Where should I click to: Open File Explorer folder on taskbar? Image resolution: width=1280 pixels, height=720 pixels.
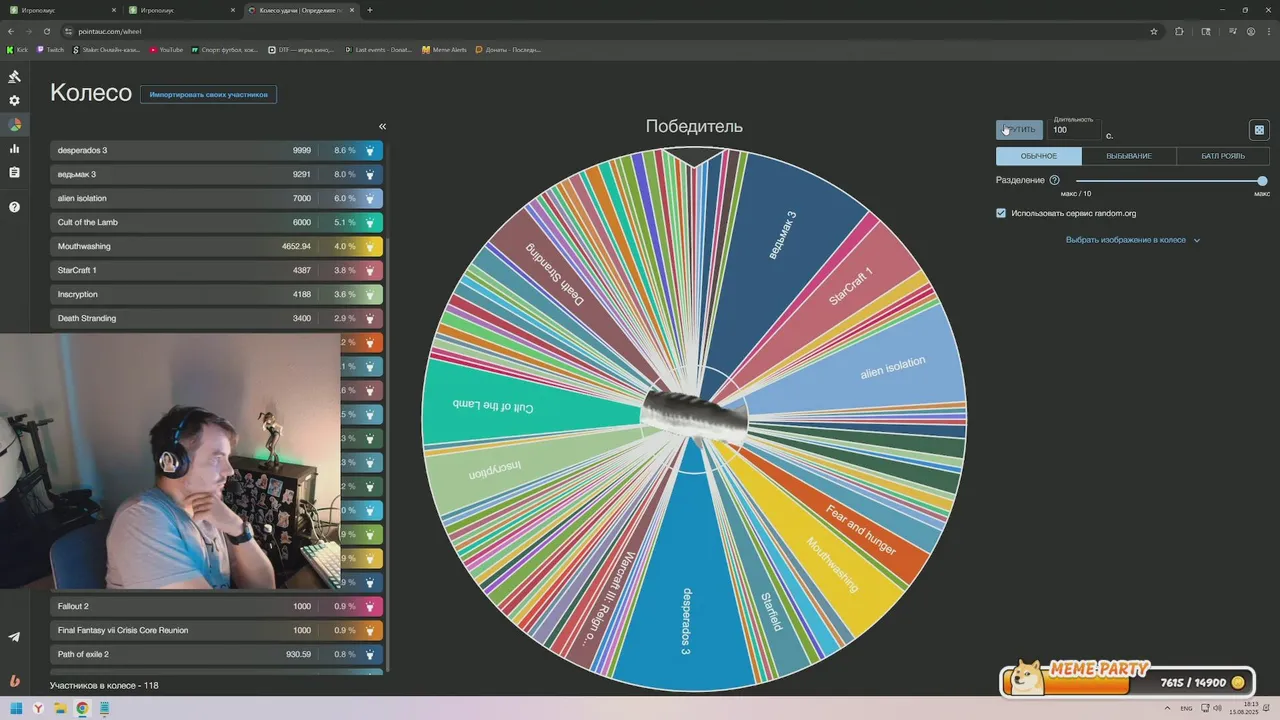[60, 708]
